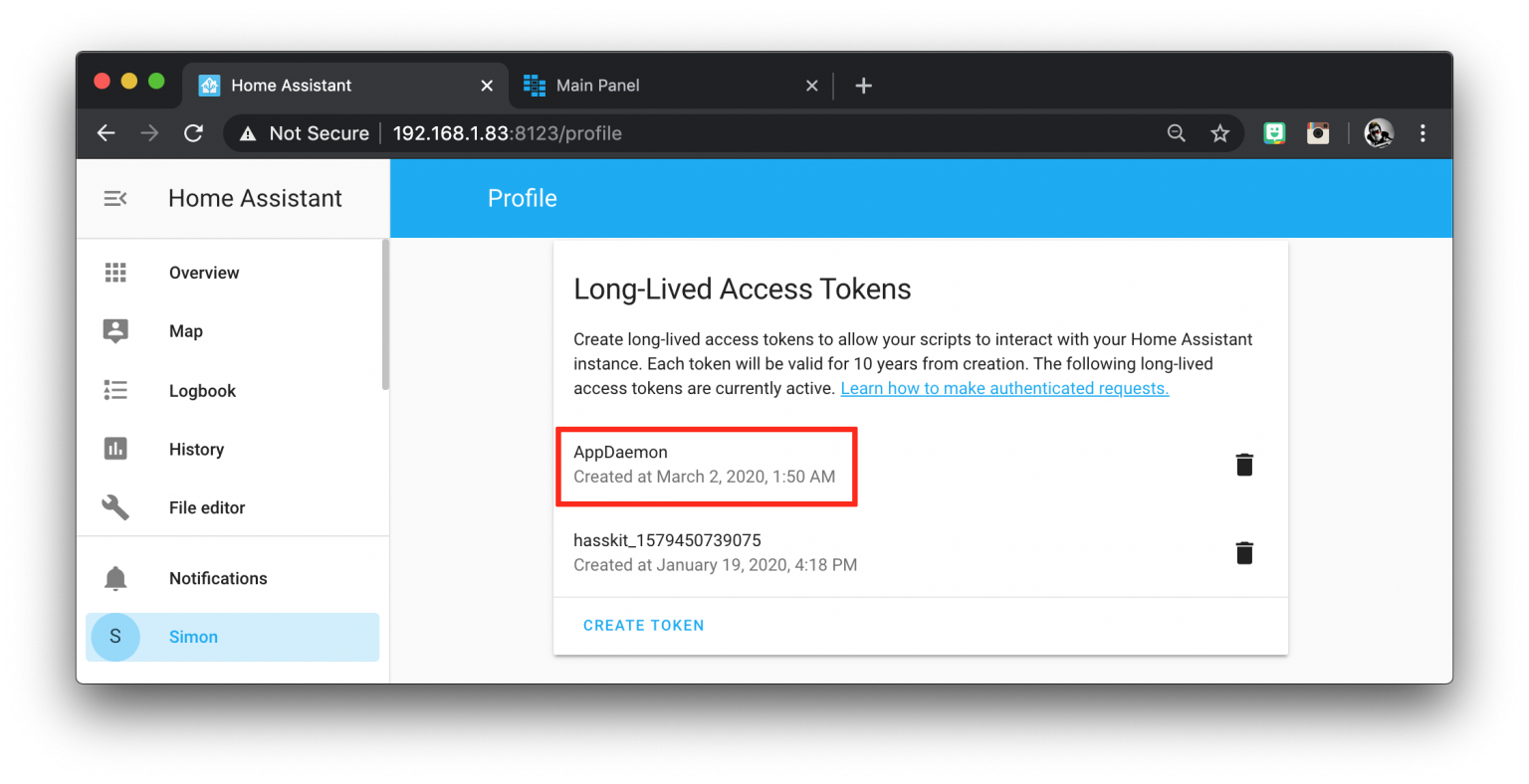
Task: Delete the AppDaemon token trash icon
Action: point(1244,464)
